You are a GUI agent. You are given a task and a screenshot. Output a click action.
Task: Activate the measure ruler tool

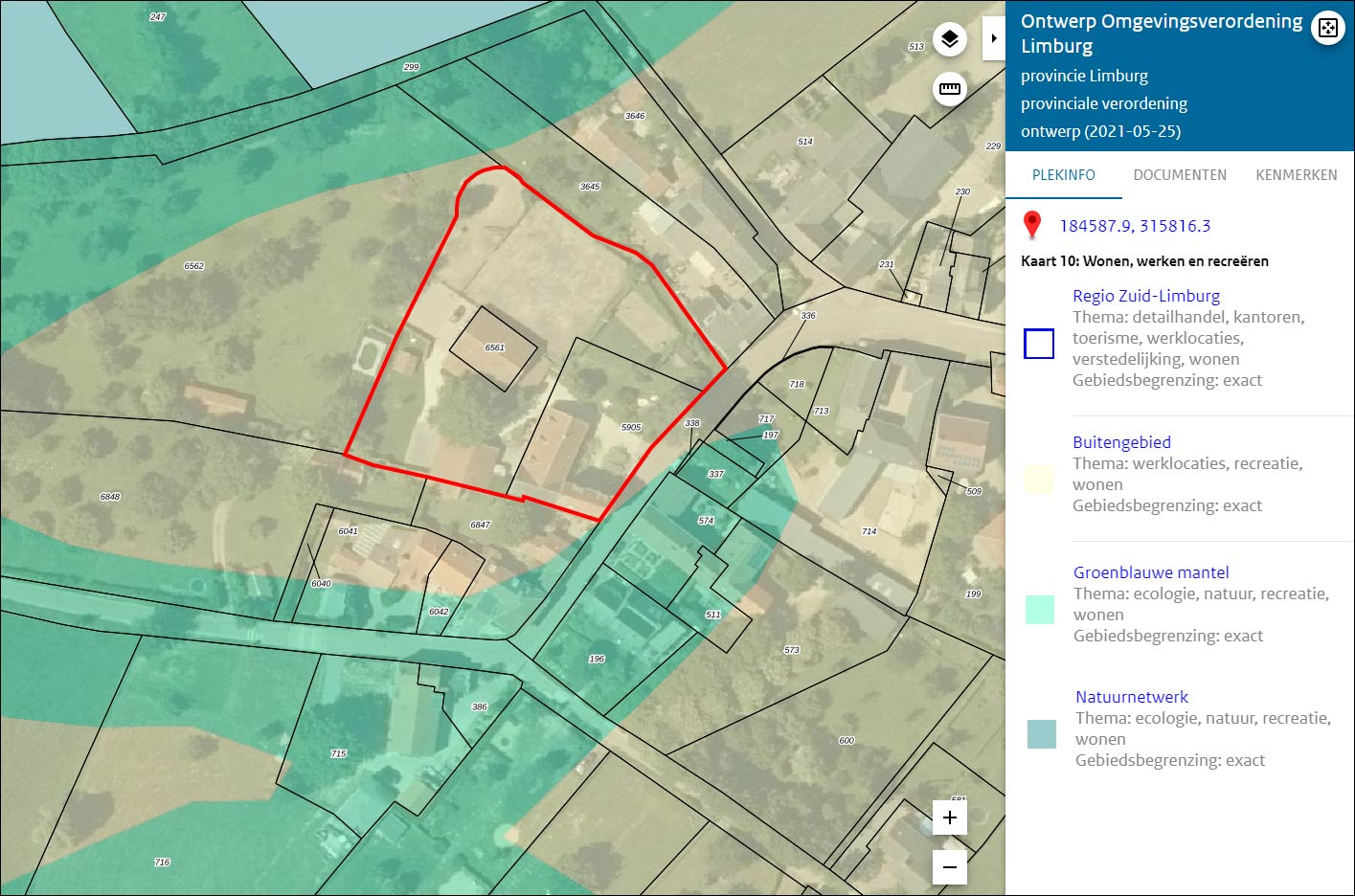pos(949,89)
